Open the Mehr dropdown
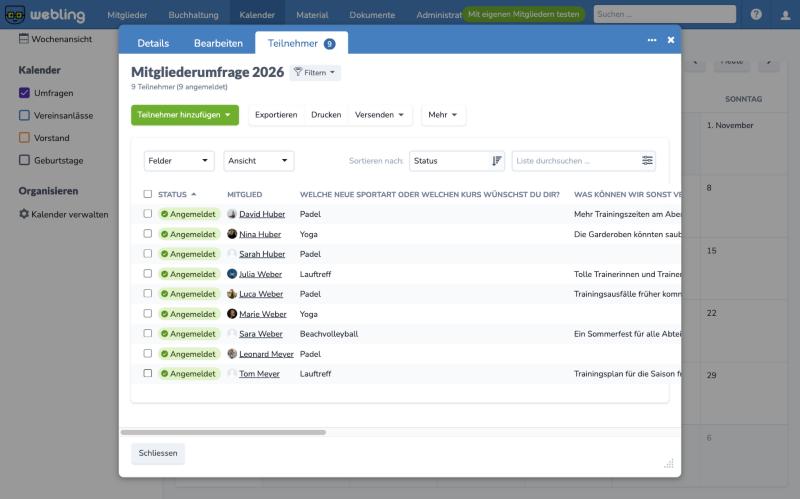Image resolution: width=800 pixels, height=499 pixels. pos(443,115)
